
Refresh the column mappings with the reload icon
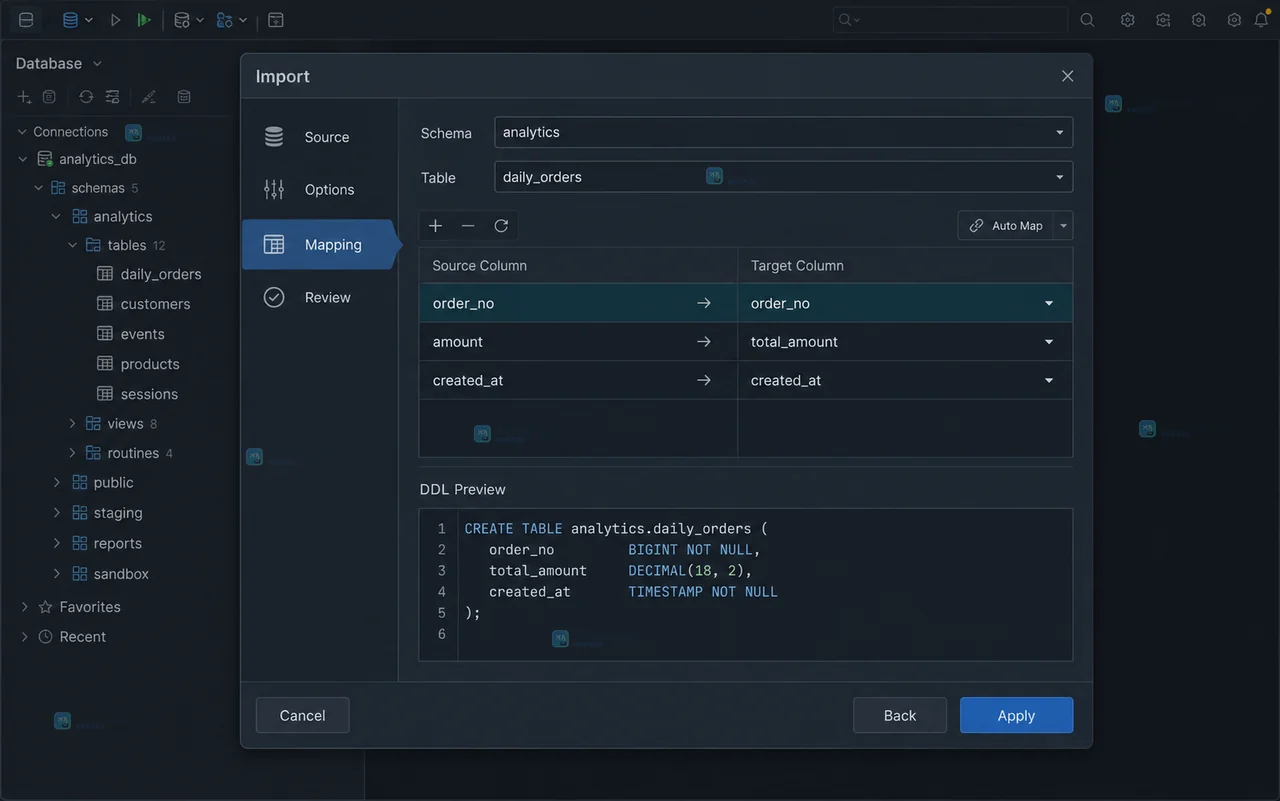coord(501,226)
